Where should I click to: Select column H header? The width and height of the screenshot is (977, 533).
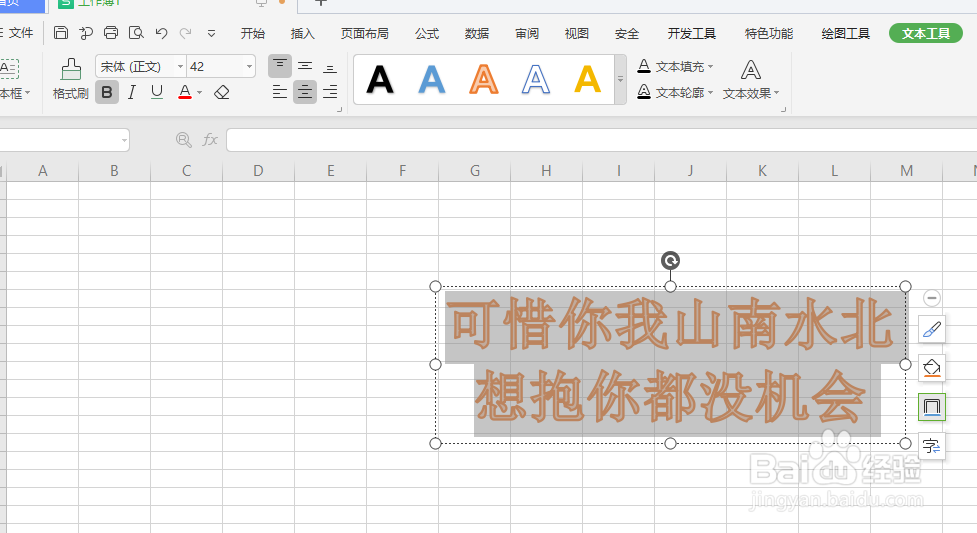click(546, 171)
